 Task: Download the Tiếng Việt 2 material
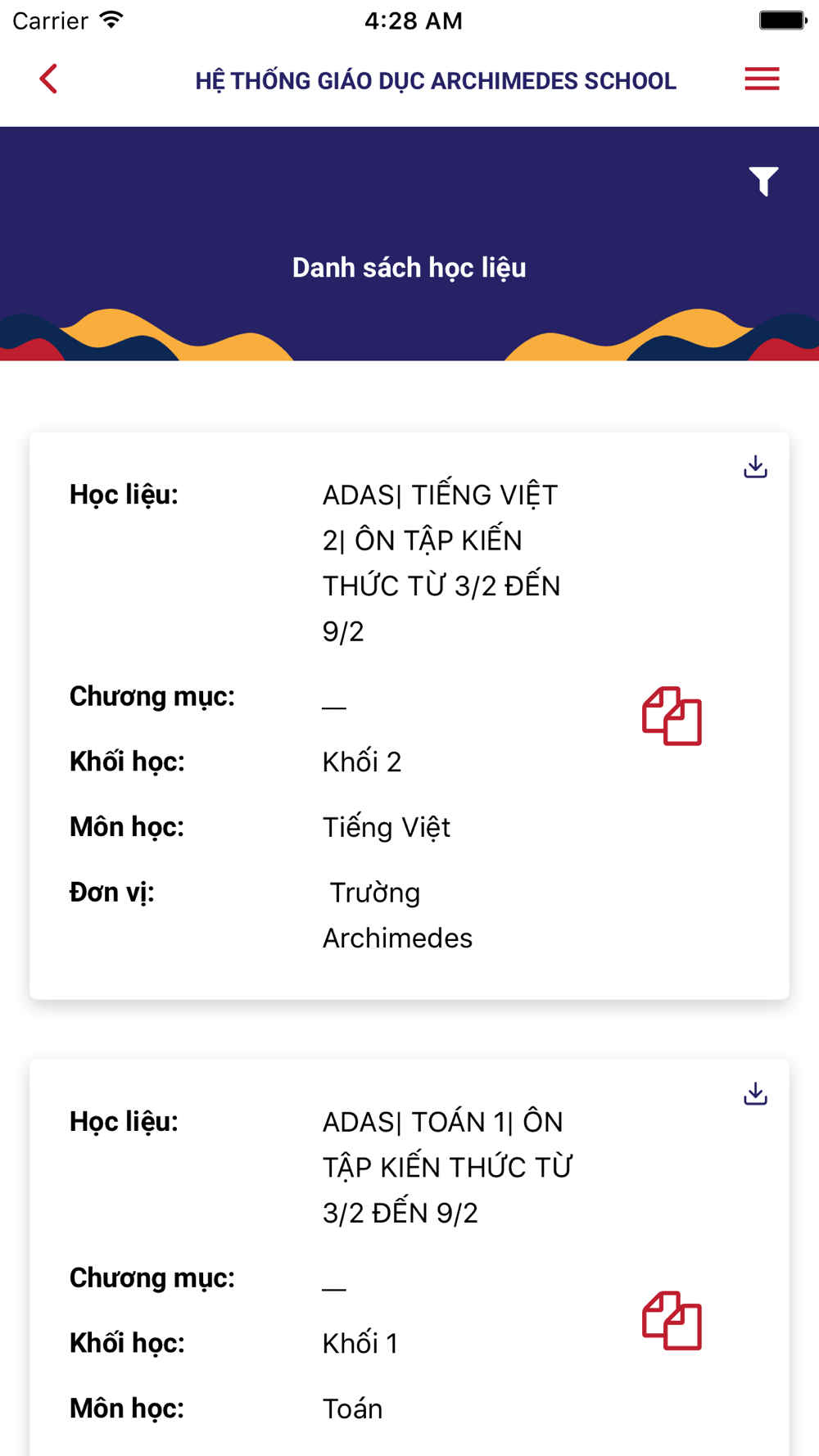click(755, 467)
